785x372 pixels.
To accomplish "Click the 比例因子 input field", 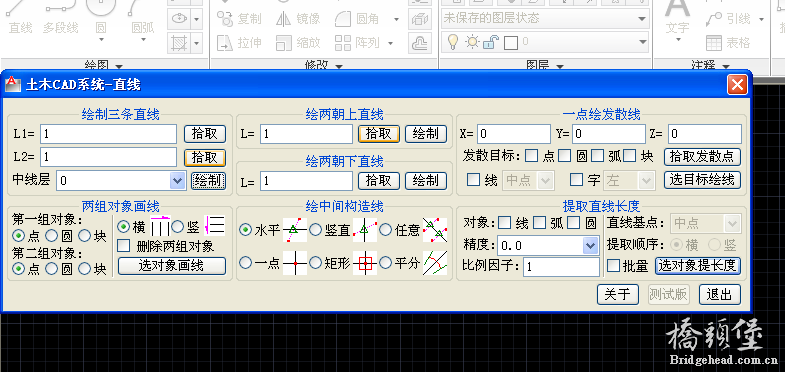I will pos(561,267).
